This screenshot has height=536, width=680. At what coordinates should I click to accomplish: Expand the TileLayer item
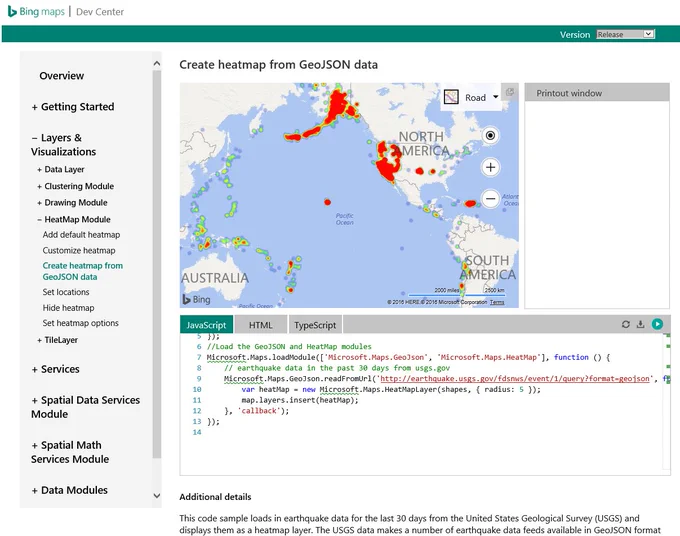tap(57, 340)
